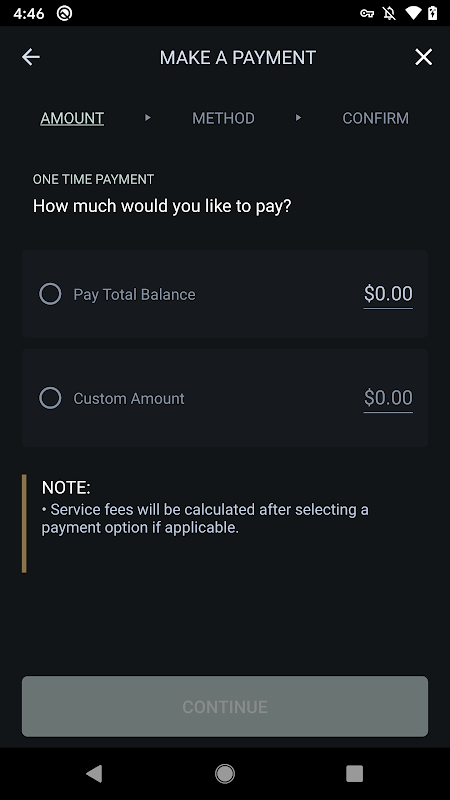Click the CONTINUE button
The width and height of the screenshot is (450, 800).
point(225,706)
